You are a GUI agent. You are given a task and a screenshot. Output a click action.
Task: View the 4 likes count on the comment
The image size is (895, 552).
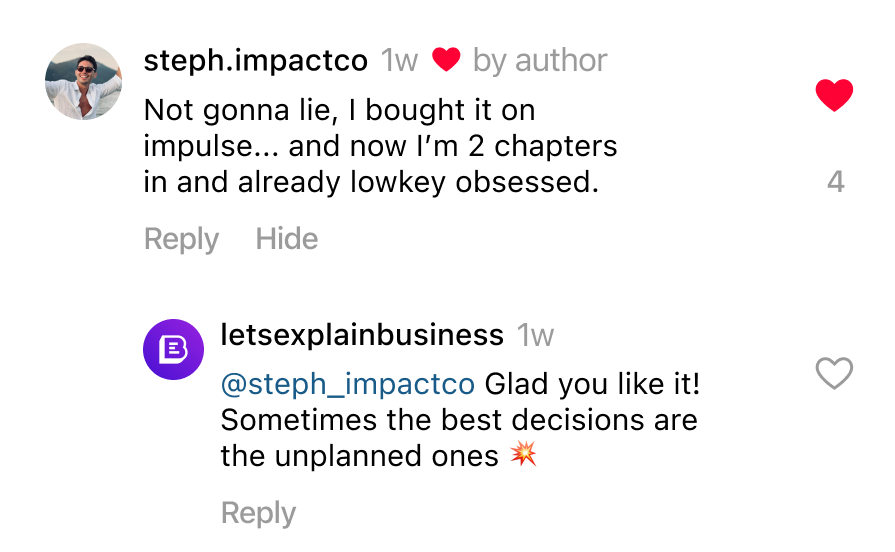click(x=836, y=181)
